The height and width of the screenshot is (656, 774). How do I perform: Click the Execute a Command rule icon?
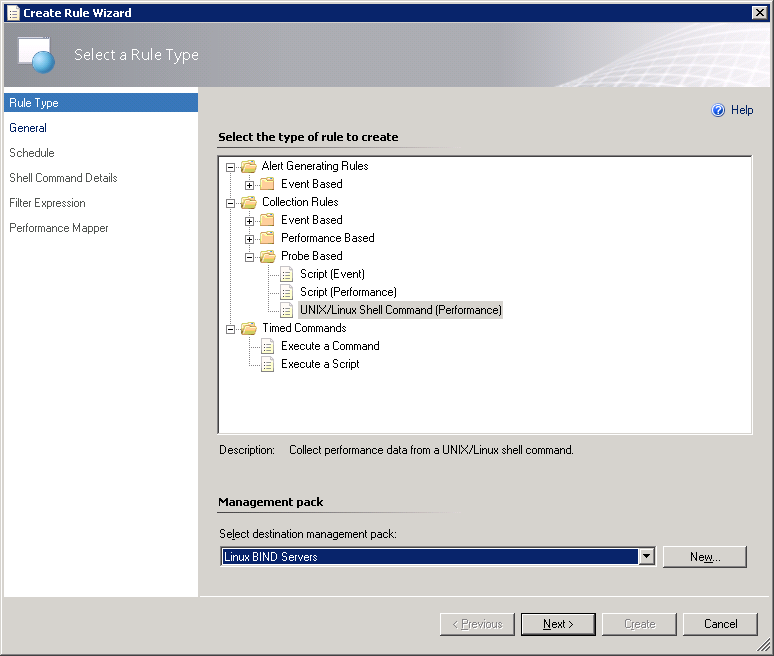267,346
